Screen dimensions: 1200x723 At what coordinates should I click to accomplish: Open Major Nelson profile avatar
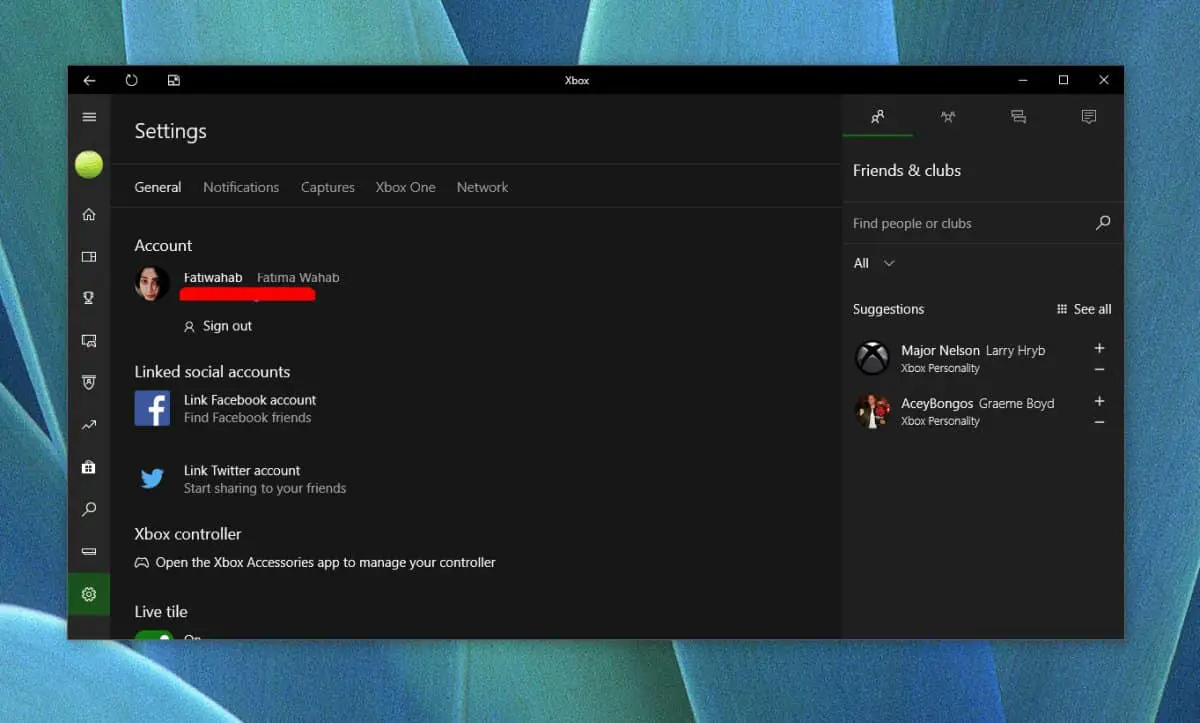(x=872, y=357)
